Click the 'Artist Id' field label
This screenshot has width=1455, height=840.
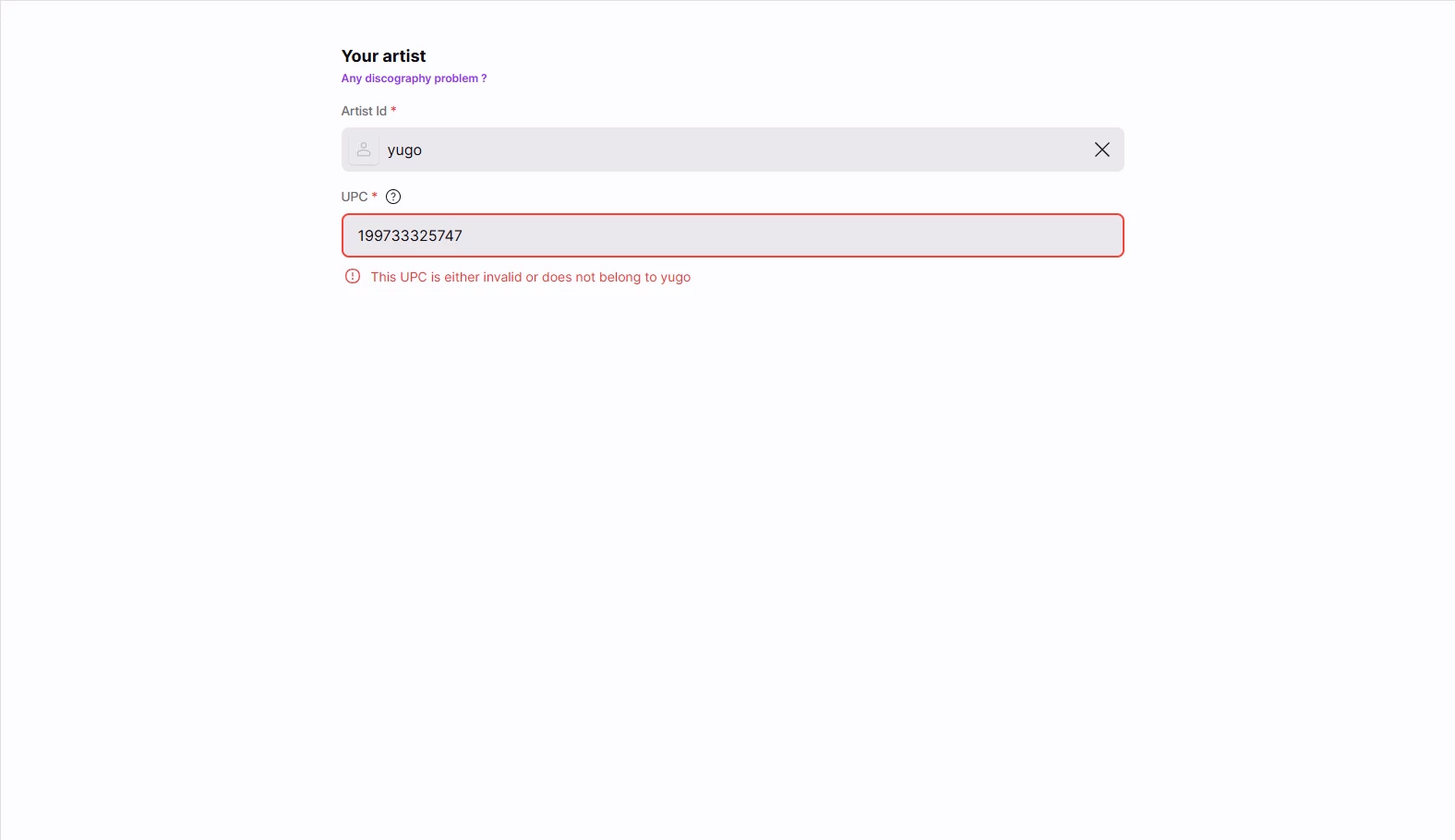click(x=364, y=111)
